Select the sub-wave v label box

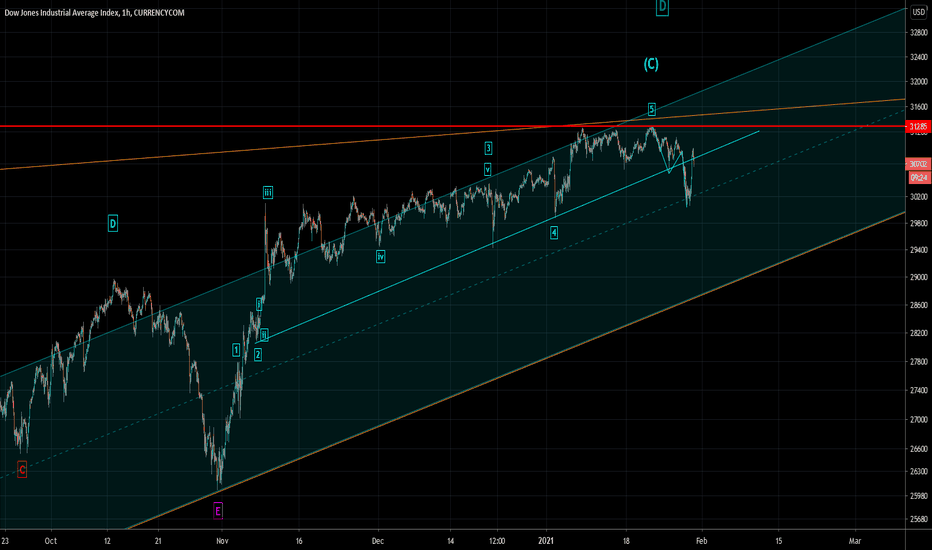[x=487, y=169]
